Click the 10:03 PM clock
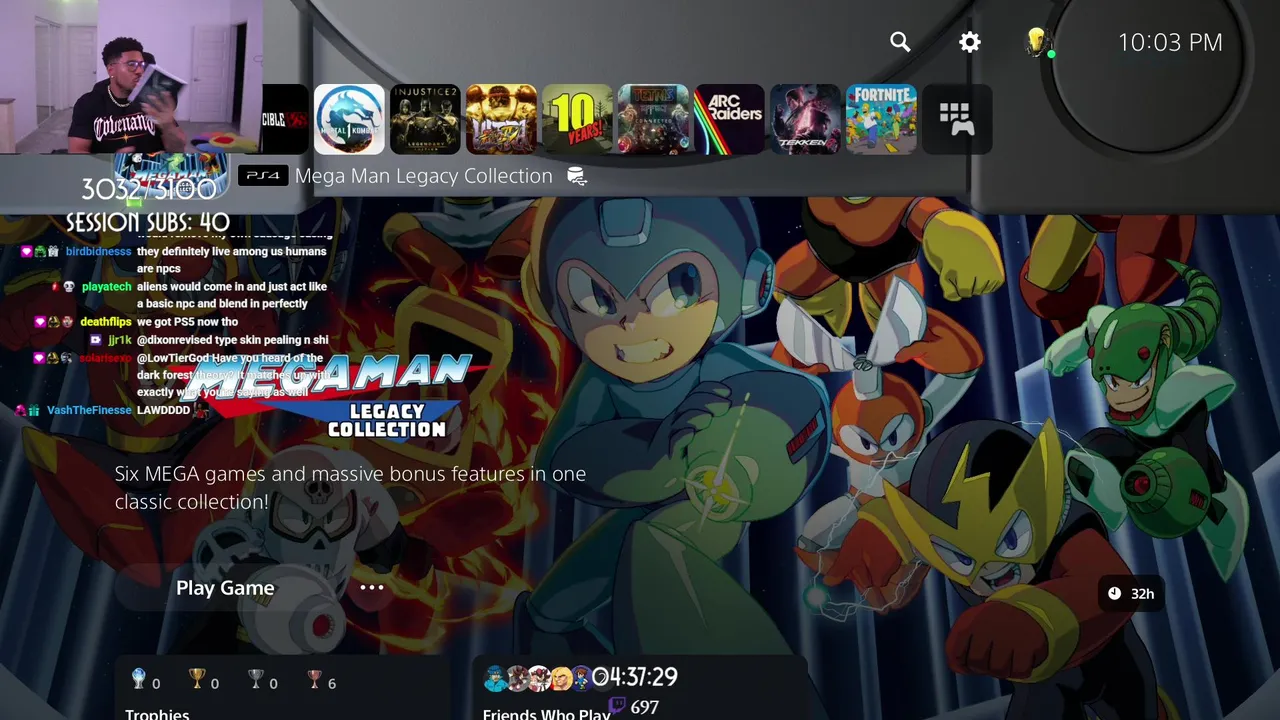This screenshot has height=720, width=1280. (x=1170, y=42)
